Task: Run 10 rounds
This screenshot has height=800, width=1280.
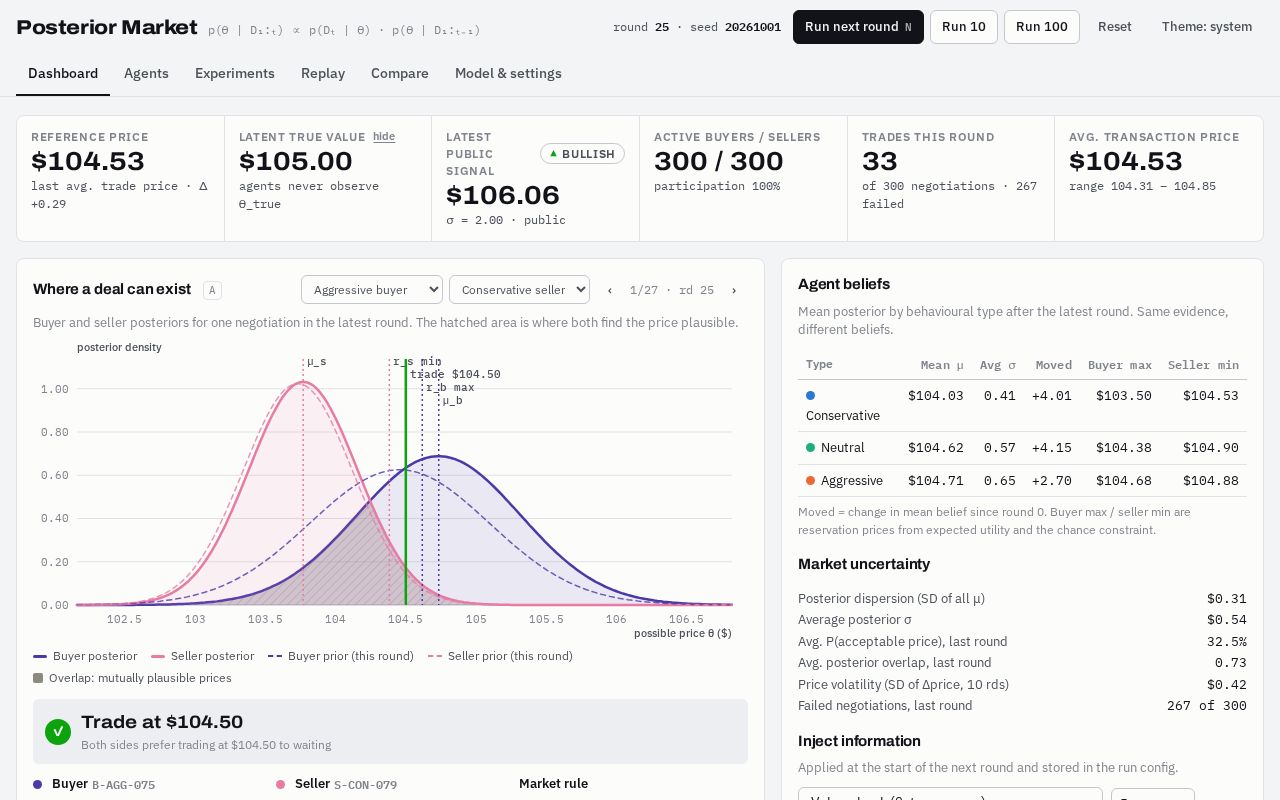Action: tap(964, 27)
